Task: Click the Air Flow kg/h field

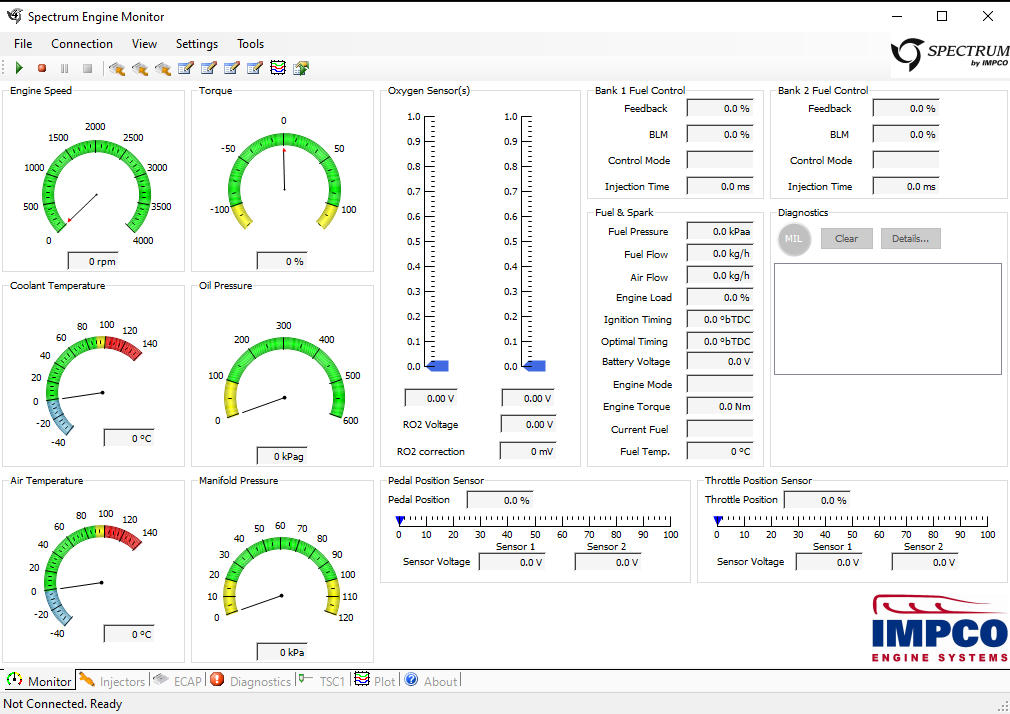Action: [719, 276]
